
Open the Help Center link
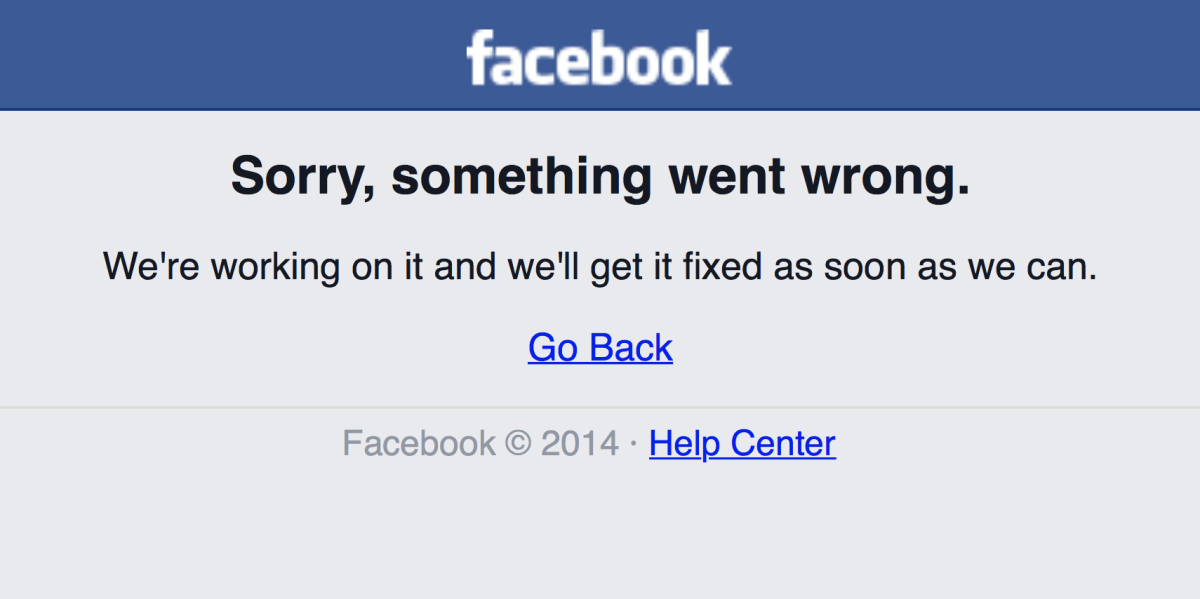tap(742, 443)
